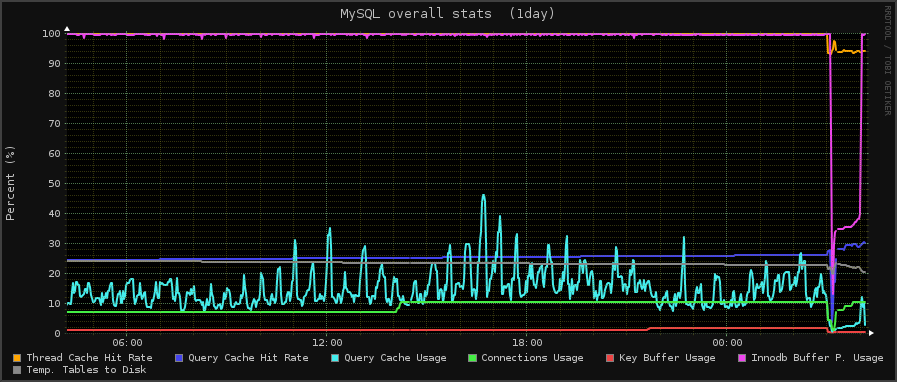Click the 60 value on the y-axis
The height and width of the screenshot is (382, 897).
coord(54,153)
